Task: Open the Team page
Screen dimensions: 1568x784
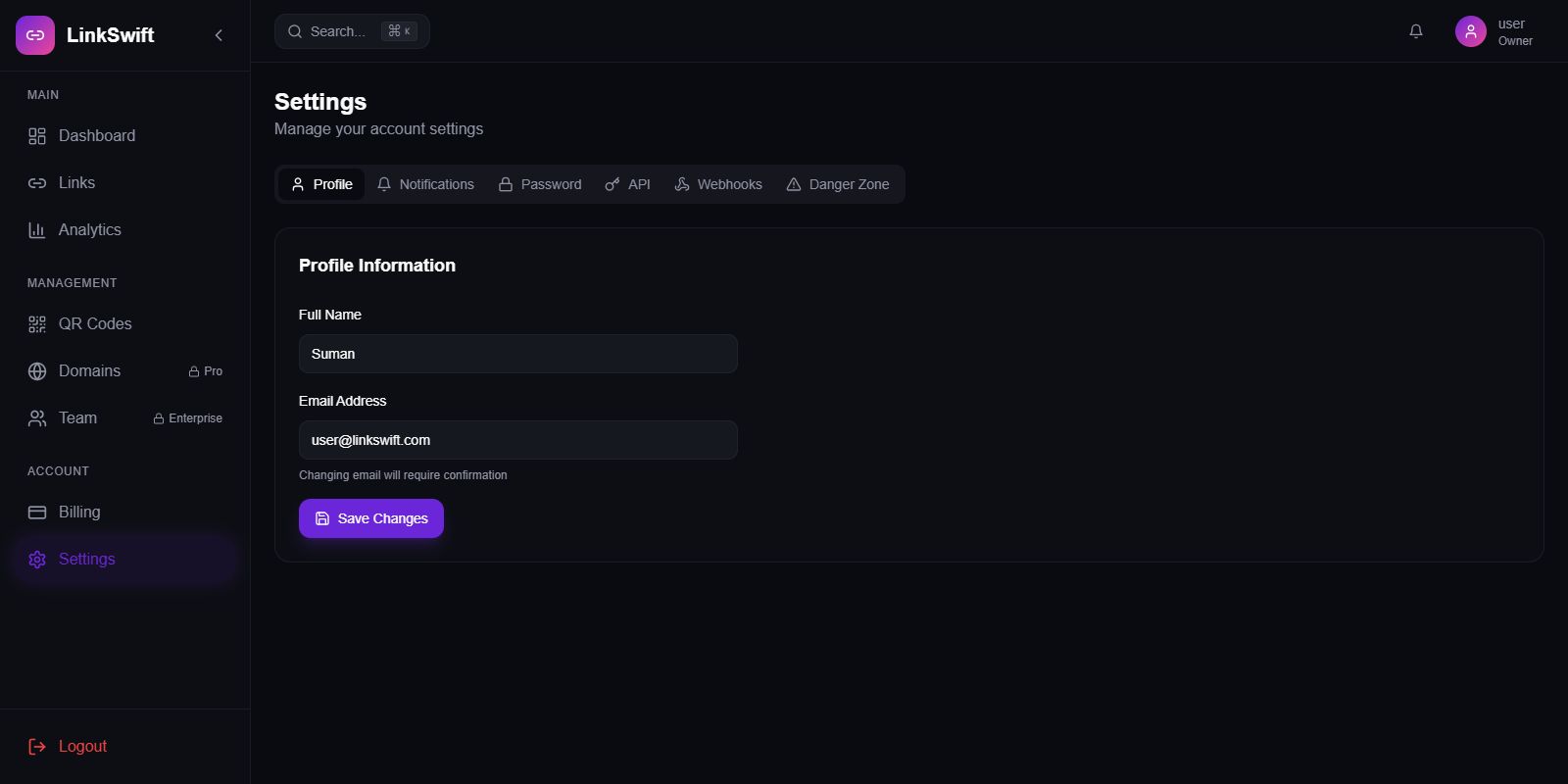Action: 77,418
